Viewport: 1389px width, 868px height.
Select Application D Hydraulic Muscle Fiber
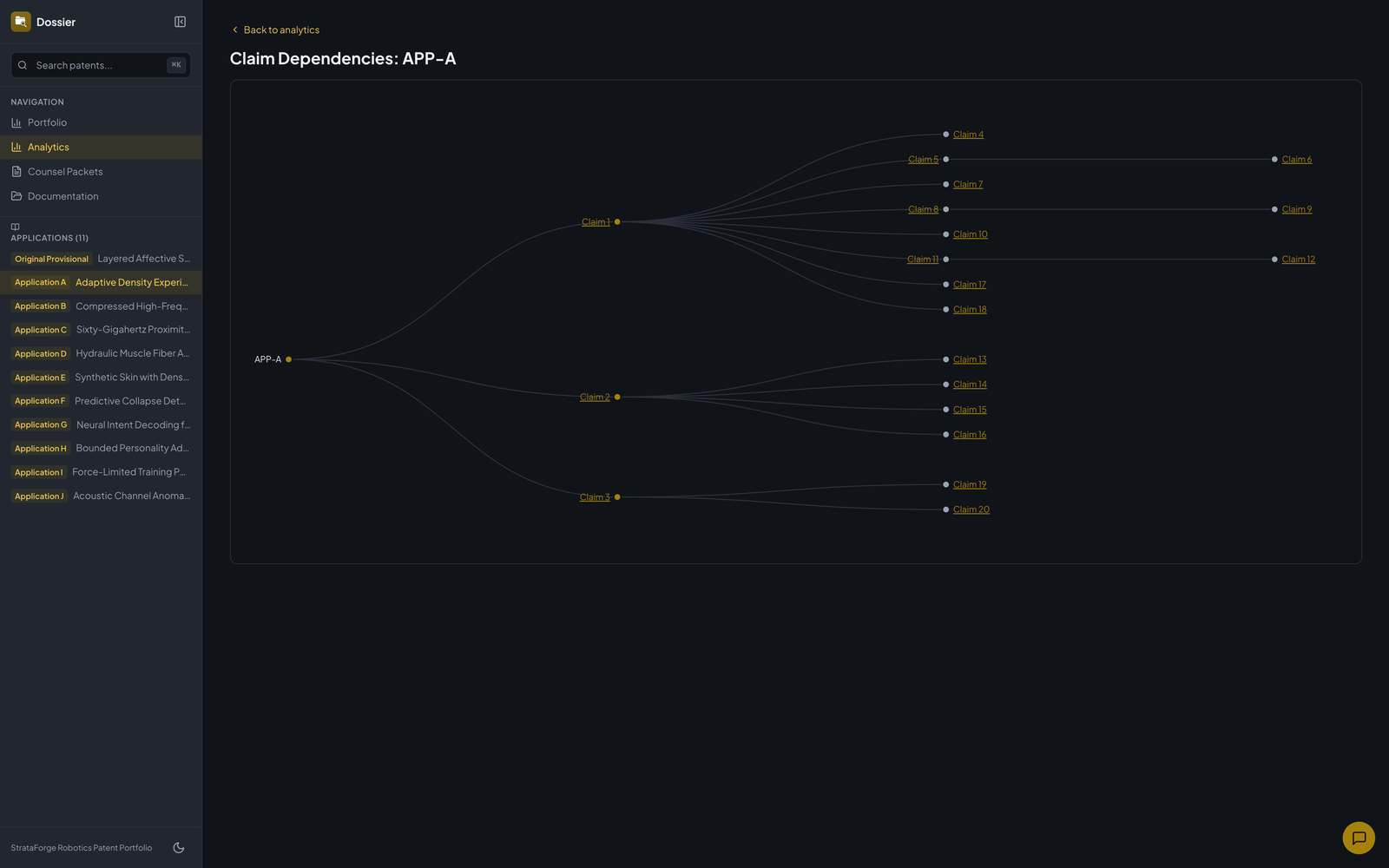pos(101,353)
